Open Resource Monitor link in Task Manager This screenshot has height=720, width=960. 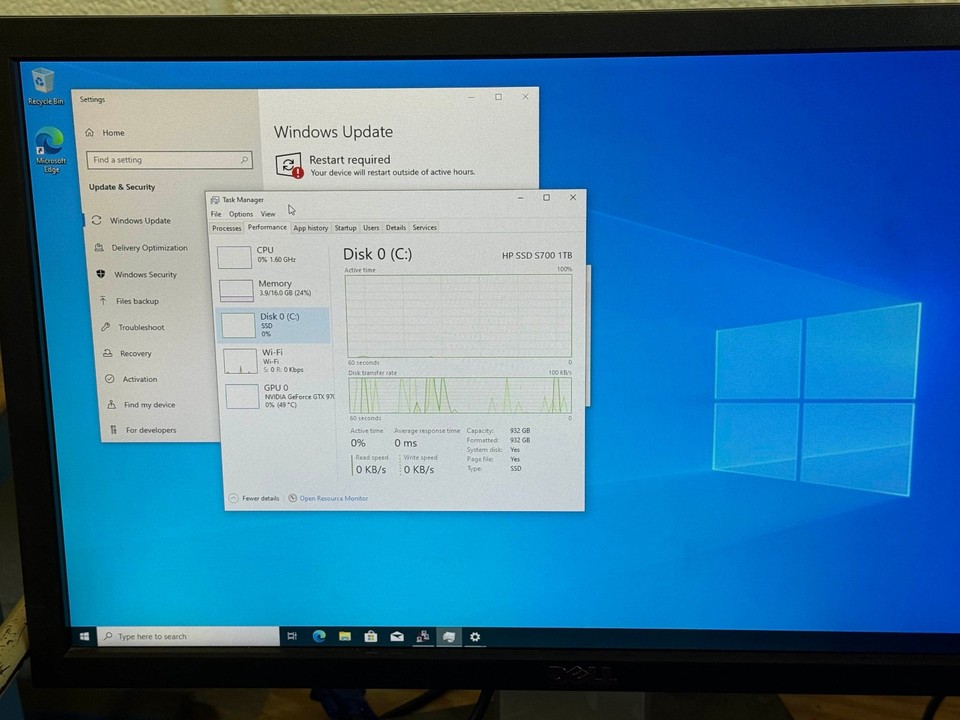[333, 498]
